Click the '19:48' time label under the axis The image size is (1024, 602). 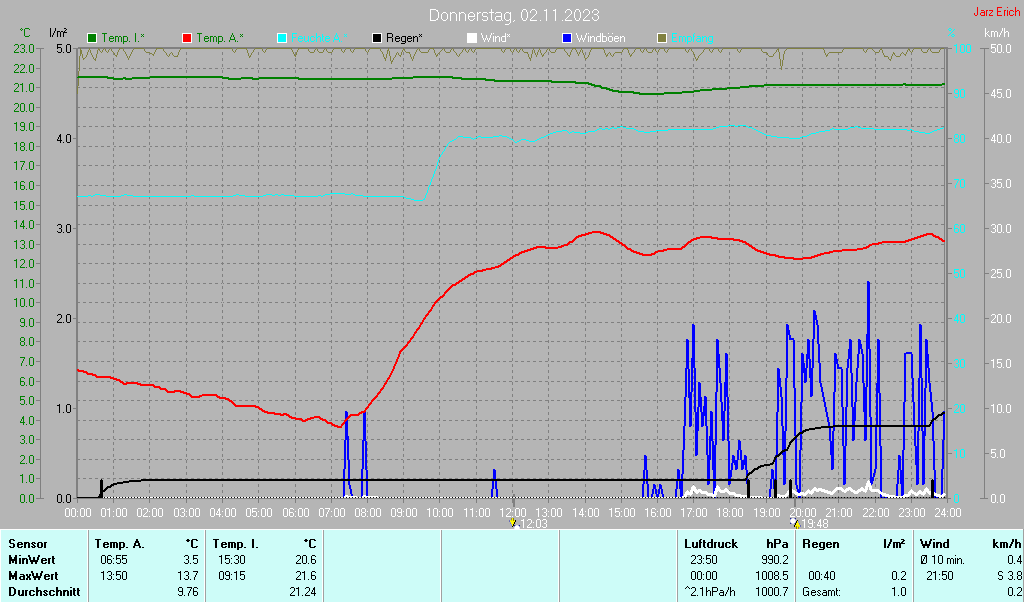coord(814,524)
